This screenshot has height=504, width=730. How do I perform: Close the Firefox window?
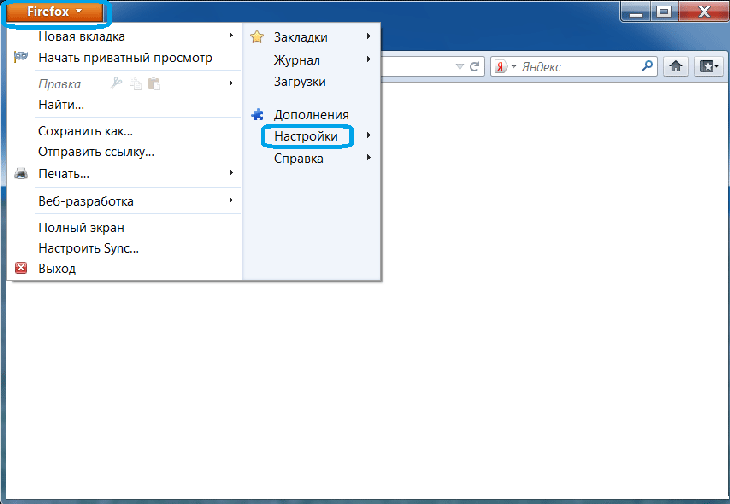pos(703,12)
